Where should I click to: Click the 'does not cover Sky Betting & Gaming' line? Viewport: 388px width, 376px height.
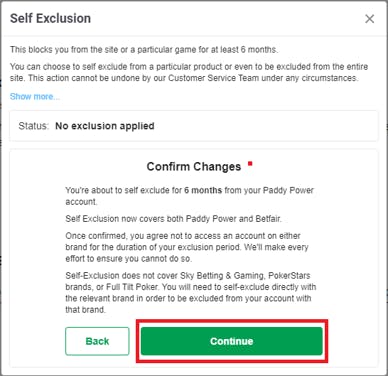pos(188,276)
